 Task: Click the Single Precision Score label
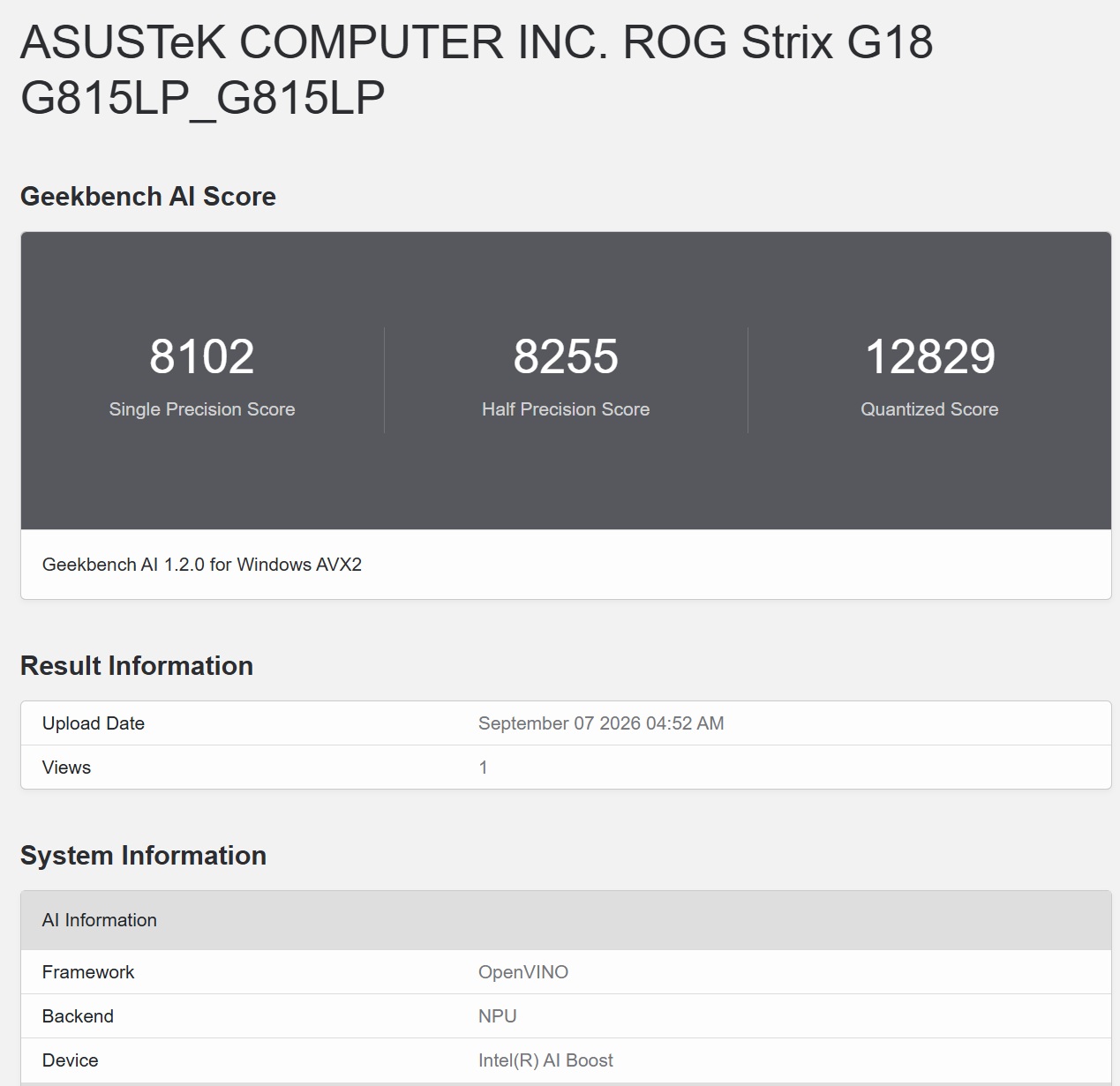tap(202, 409)
